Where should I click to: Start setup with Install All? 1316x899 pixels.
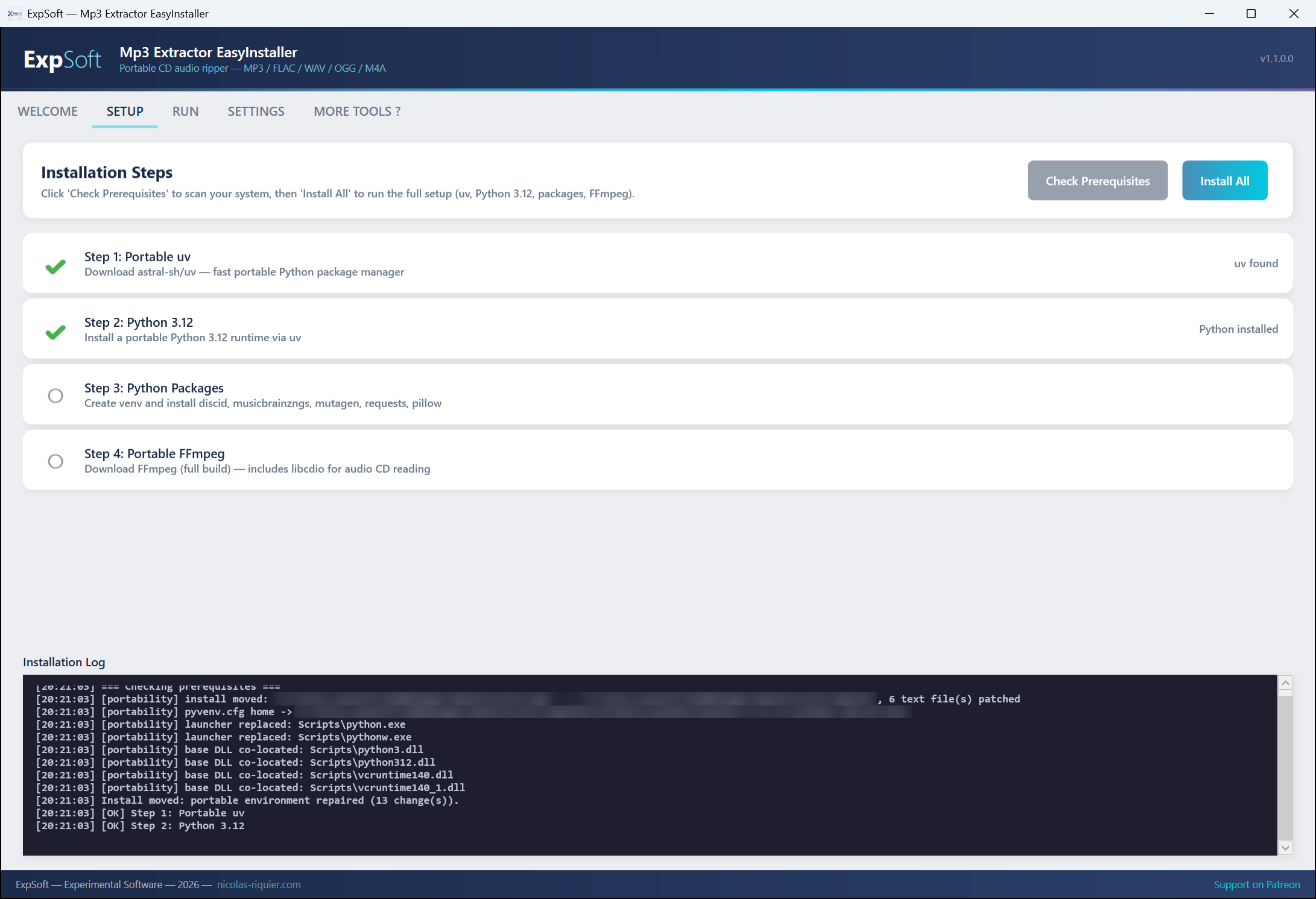pyautogui.click(x=1224, y=180)
